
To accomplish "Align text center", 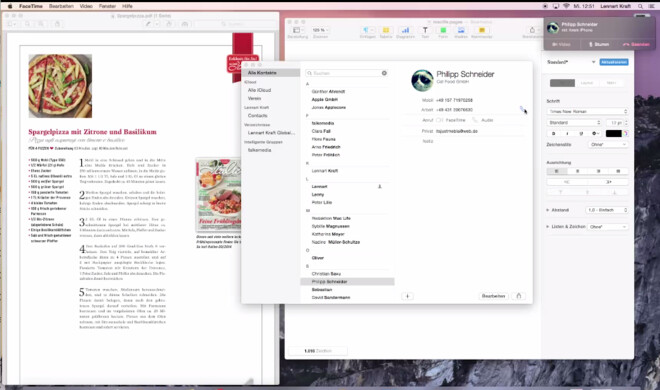I will click(x=578, y=171).
